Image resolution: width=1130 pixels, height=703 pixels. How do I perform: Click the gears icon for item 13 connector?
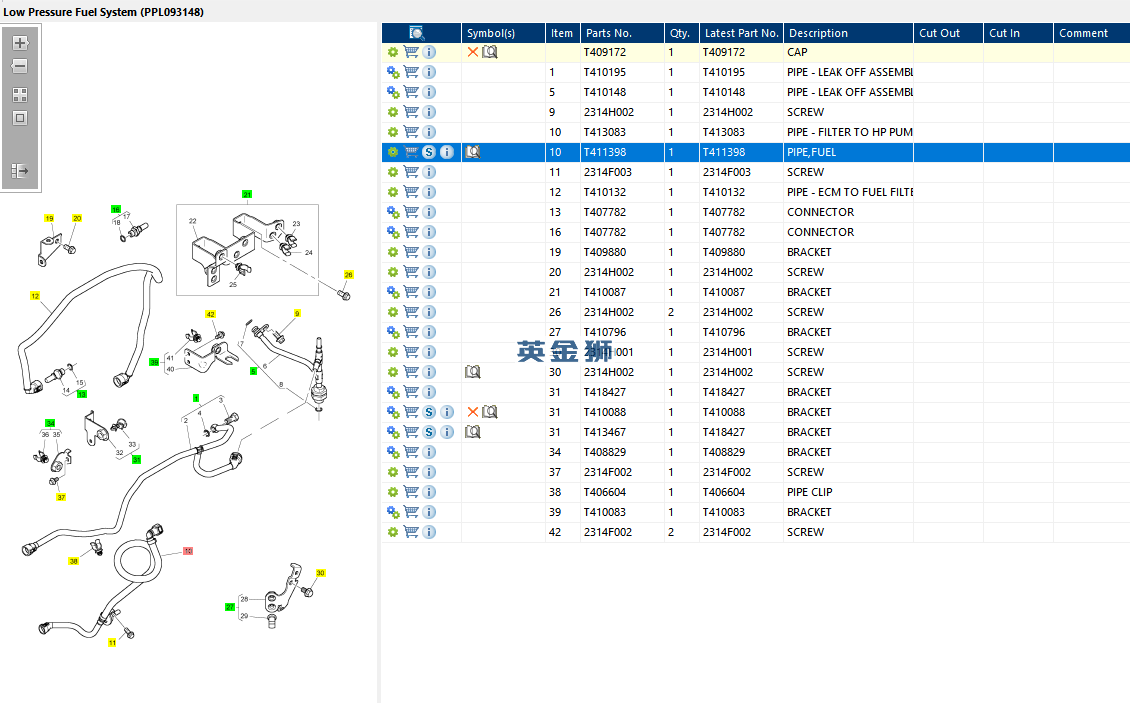393,212
